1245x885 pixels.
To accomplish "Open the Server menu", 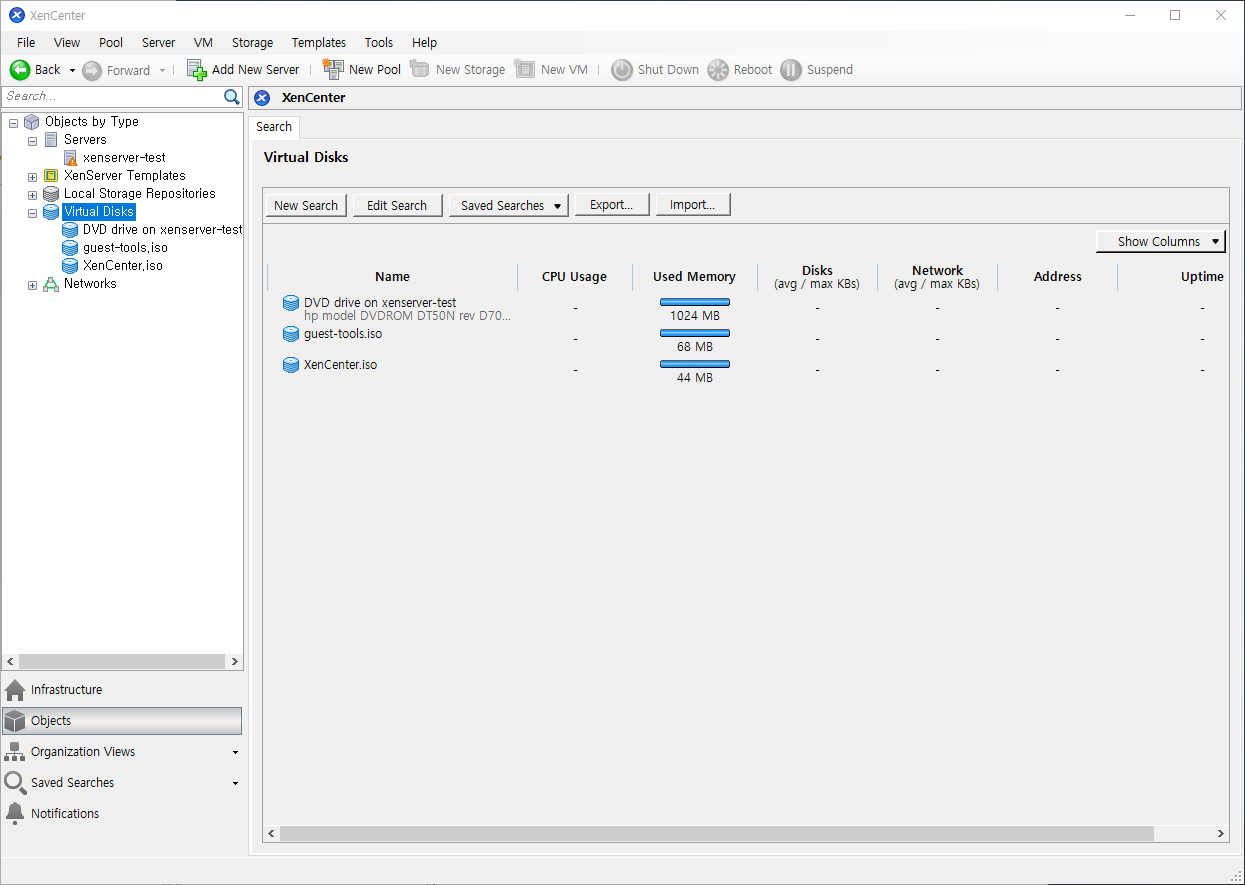I will [158, 43].
